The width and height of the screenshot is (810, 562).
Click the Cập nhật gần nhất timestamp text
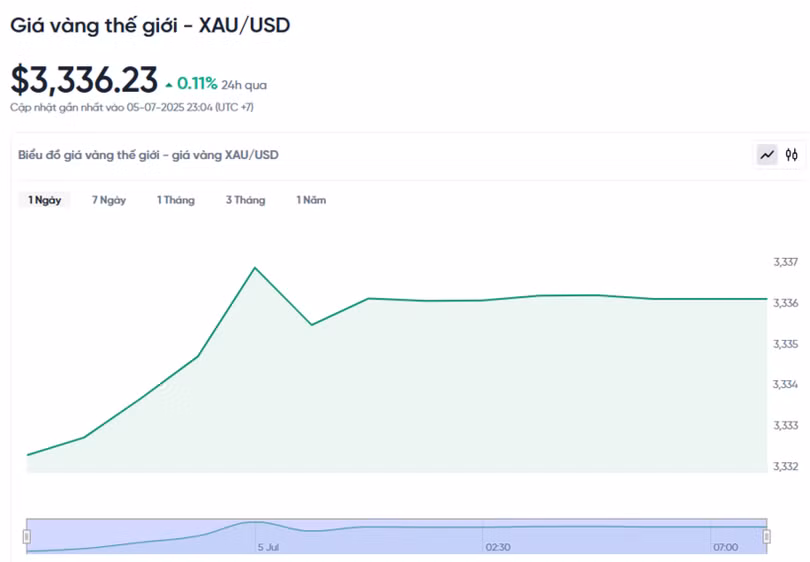[x=132, y=107]
